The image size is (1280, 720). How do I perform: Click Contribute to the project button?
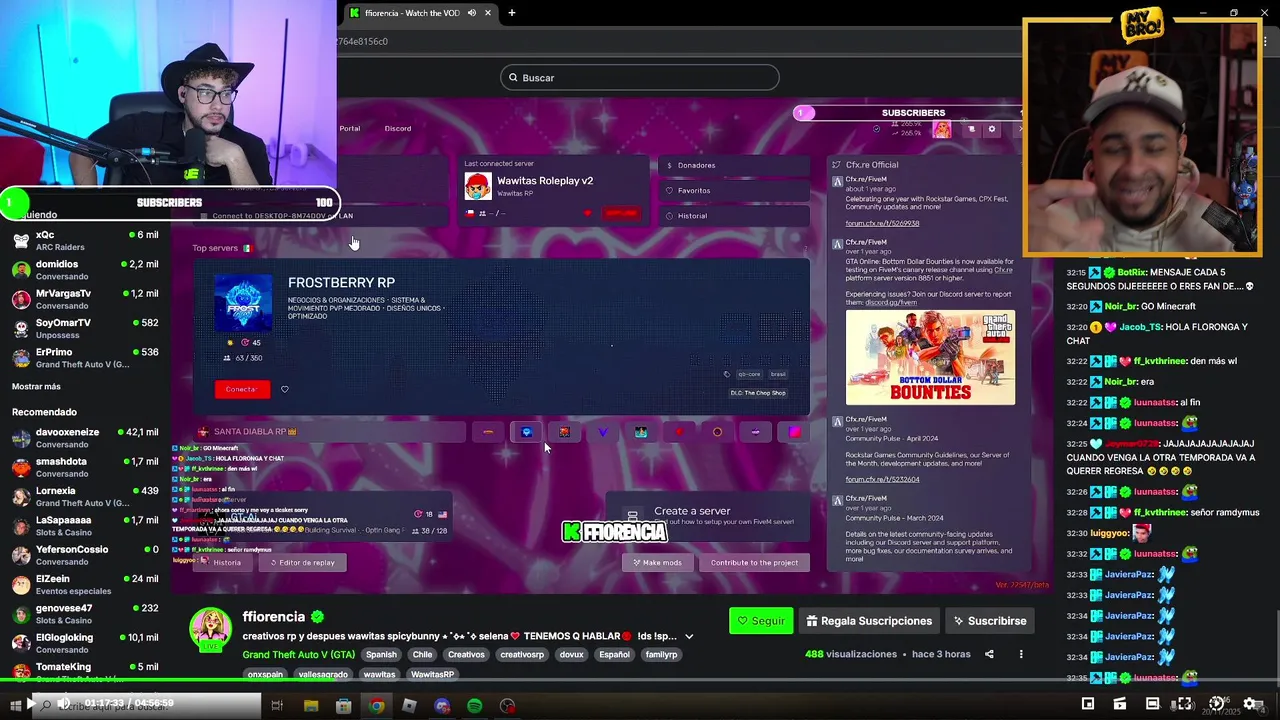click(754, 562)
